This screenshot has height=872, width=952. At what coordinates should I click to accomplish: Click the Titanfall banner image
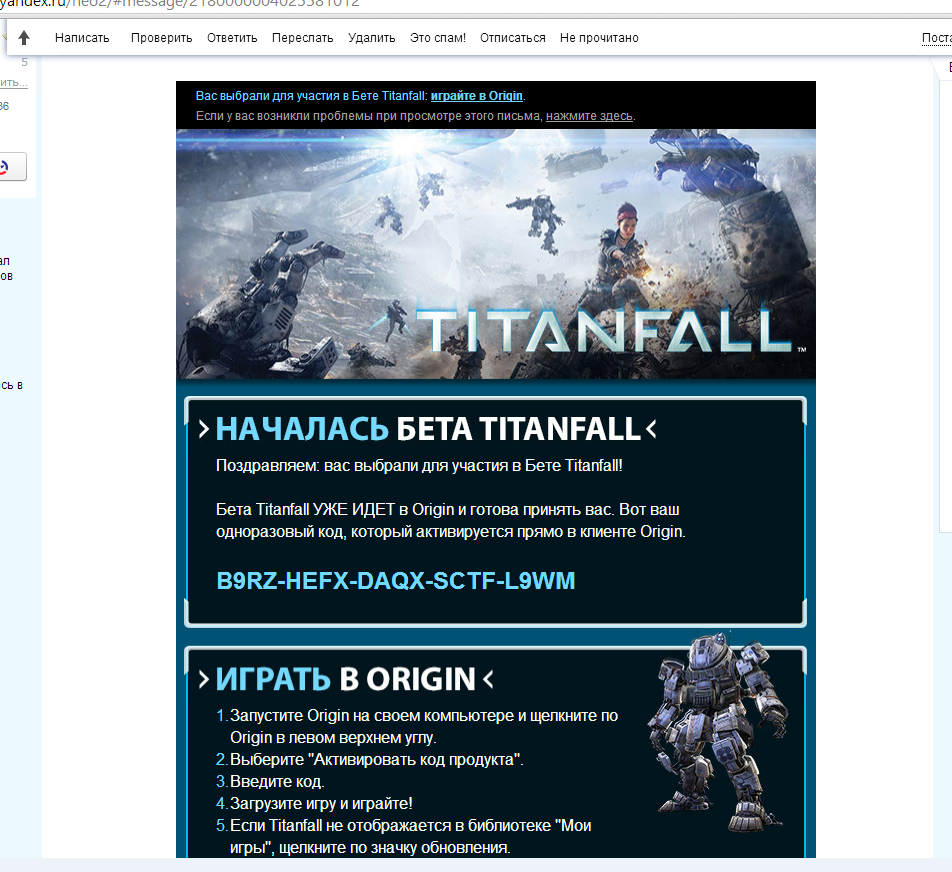click(x=495, y=254)
